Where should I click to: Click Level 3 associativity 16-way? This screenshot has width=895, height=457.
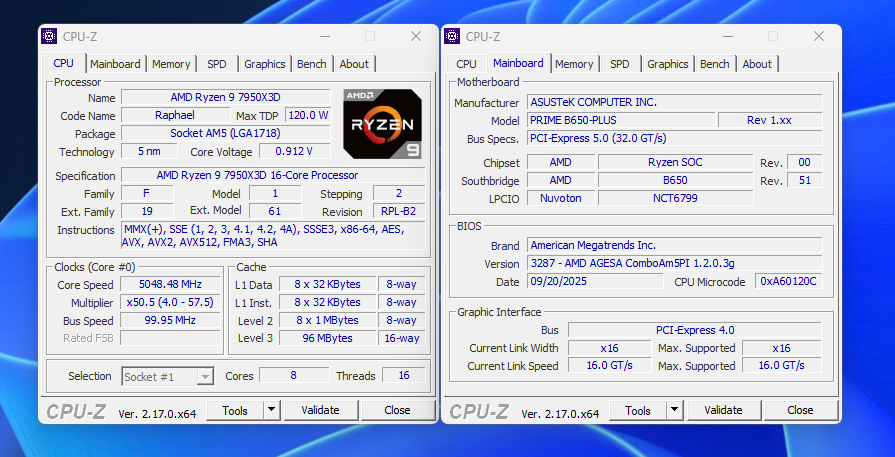(x=402, y=338)
